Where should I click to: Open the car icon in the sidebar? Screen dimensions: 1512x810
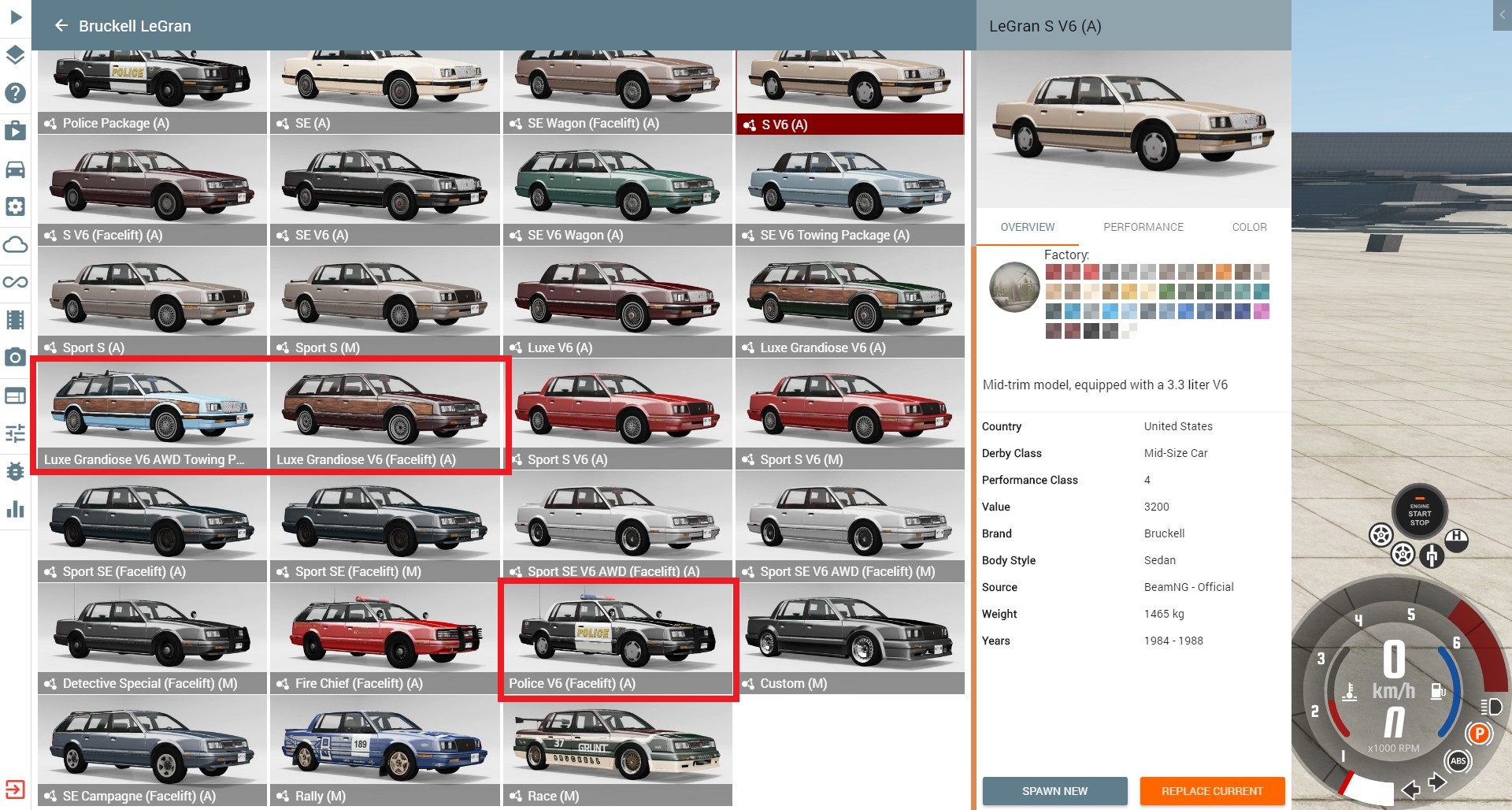(16, 169)
